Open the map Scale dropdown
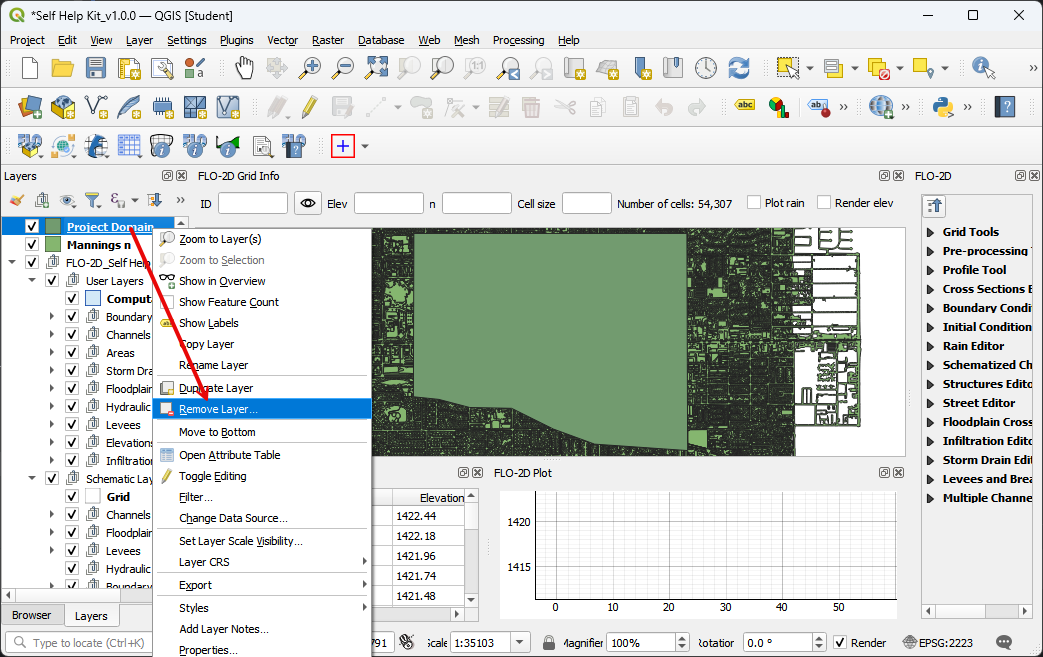Screen dimensions: 1043x657 pyautogui.click(x=520, y=642)
